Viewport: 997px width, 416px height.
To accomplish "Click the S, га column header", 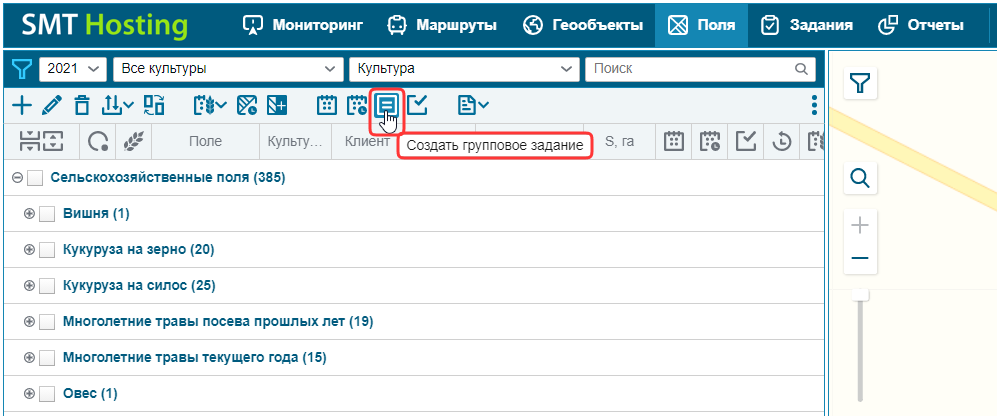I will coord(619,141).
